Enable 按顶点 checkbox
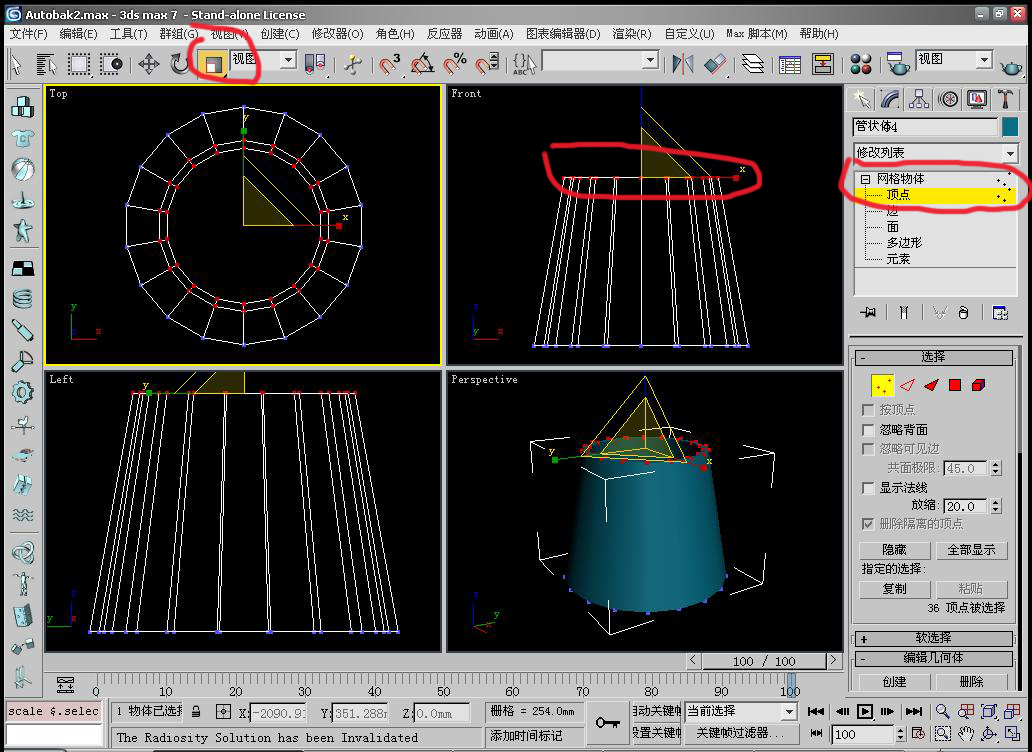Screen dimensions: 1032x752 tap(868, 410)
